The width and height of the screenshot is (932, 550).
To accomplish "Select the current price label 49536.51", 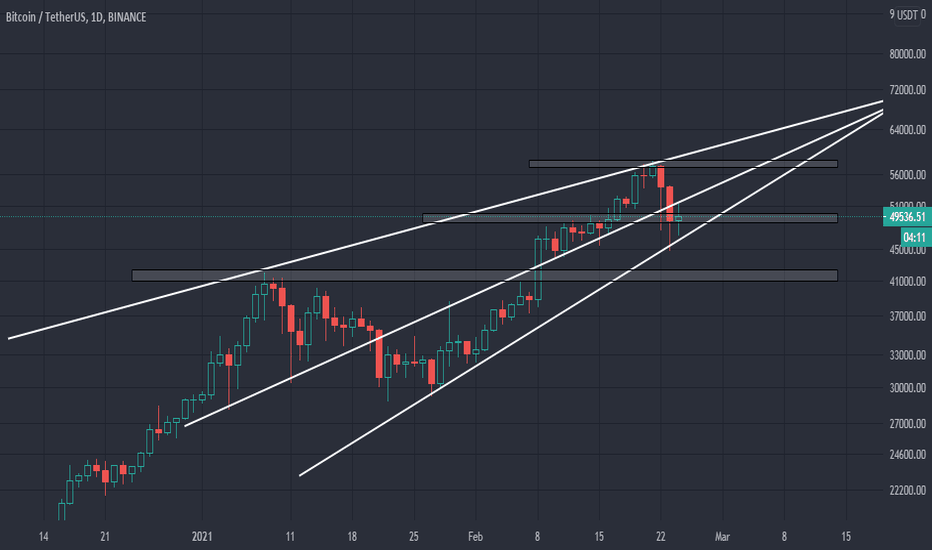I will pyautogui.click(x=907, y=217).
